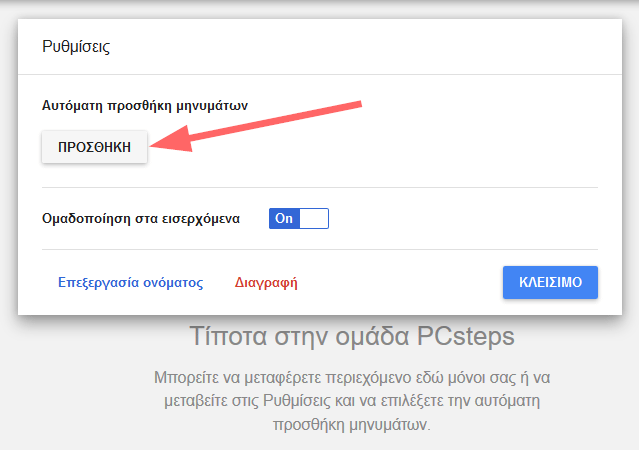Screen dimensions: 639x450
Task: Select the red Διαγραφή link
Action: 266,282
